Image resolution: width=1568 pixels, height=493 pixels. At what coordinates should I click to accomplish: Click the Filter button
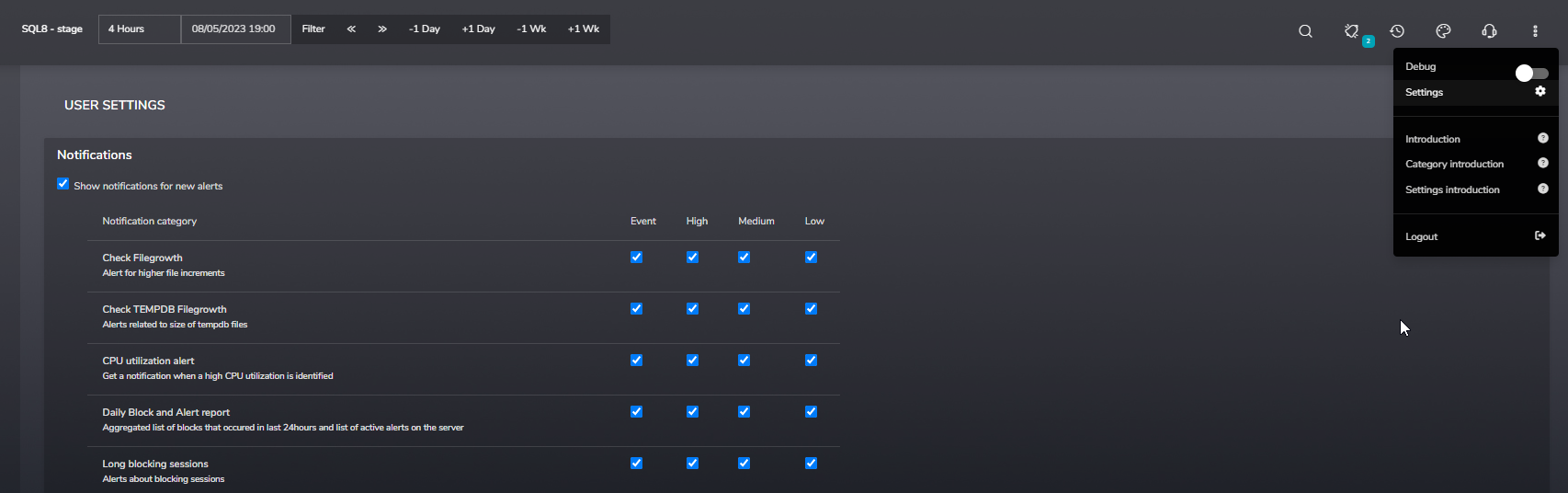(x=313, y=29)
